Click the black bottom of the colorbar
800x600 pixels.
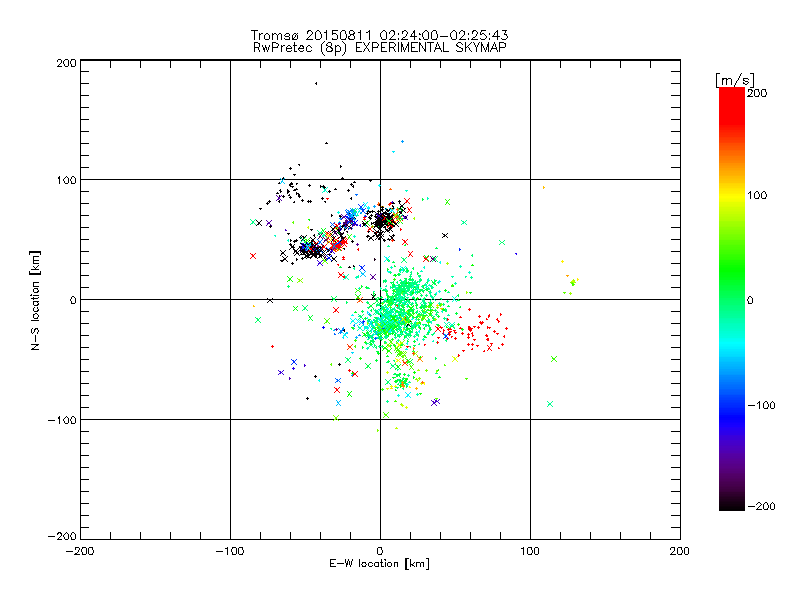click(732, 503)
